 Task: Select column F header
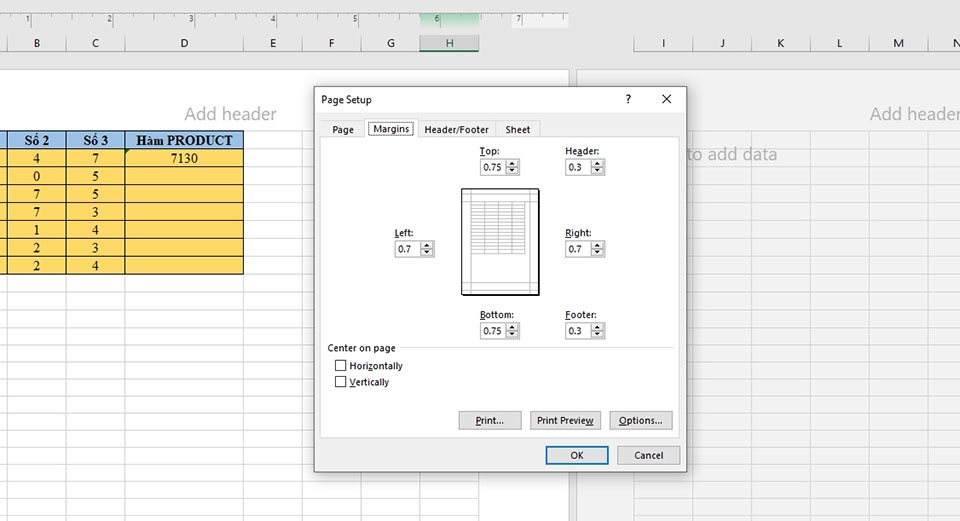click(x=332, y=43)
